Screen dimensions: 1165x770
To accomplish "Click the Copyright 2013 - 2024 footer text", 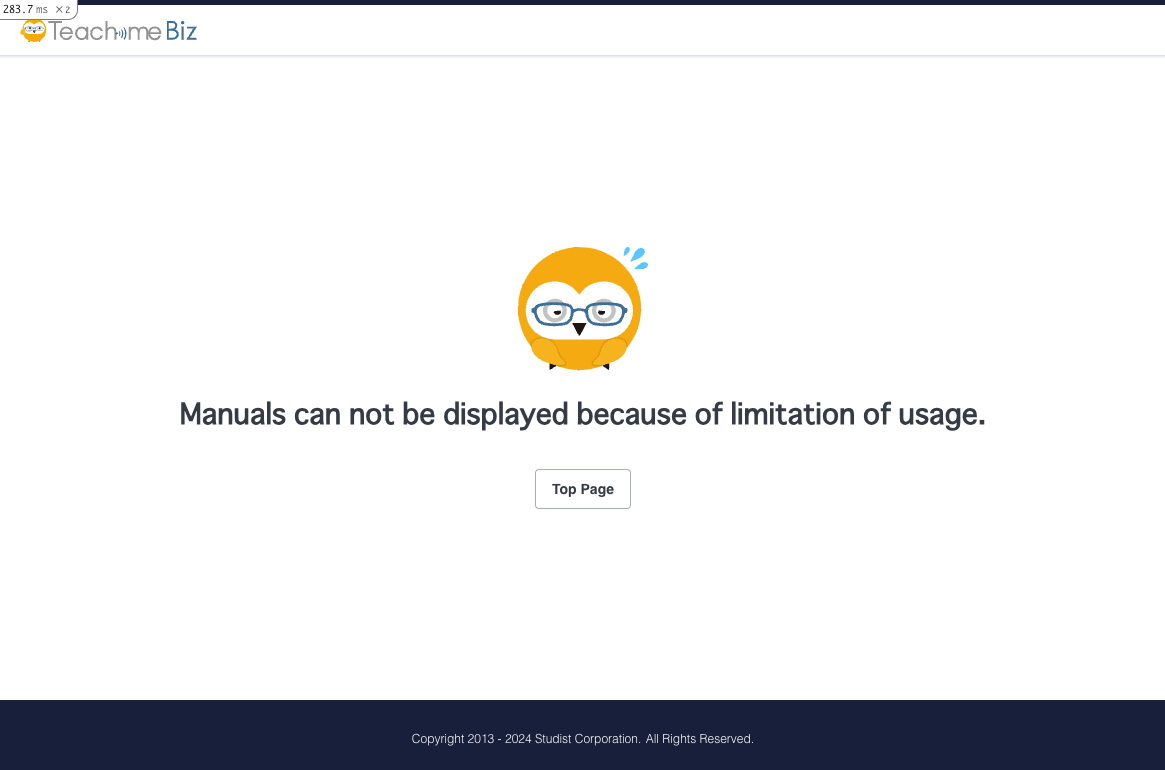I will point(471,739).
